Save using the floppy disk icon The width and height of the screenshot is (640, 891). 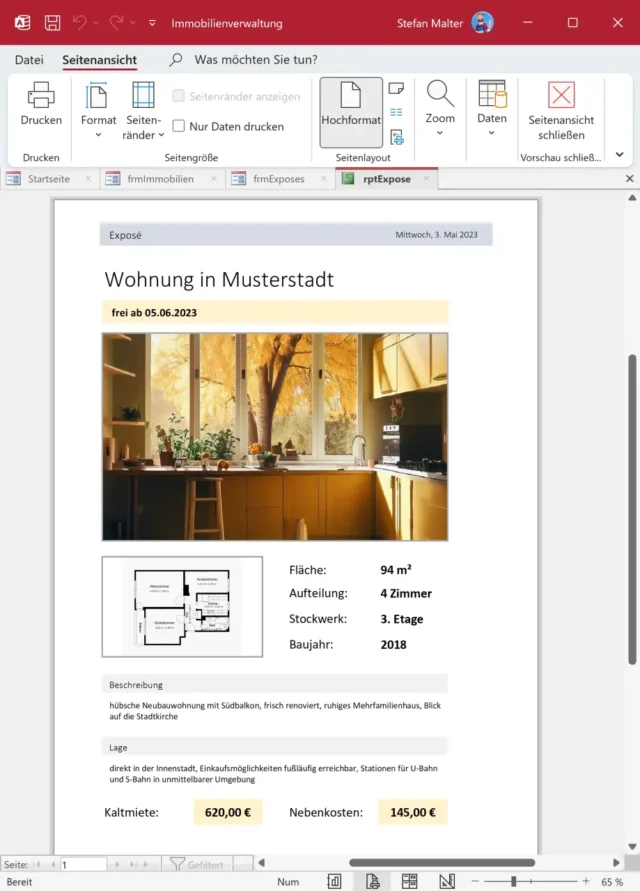pyautogui.click(x=52, y=22)
